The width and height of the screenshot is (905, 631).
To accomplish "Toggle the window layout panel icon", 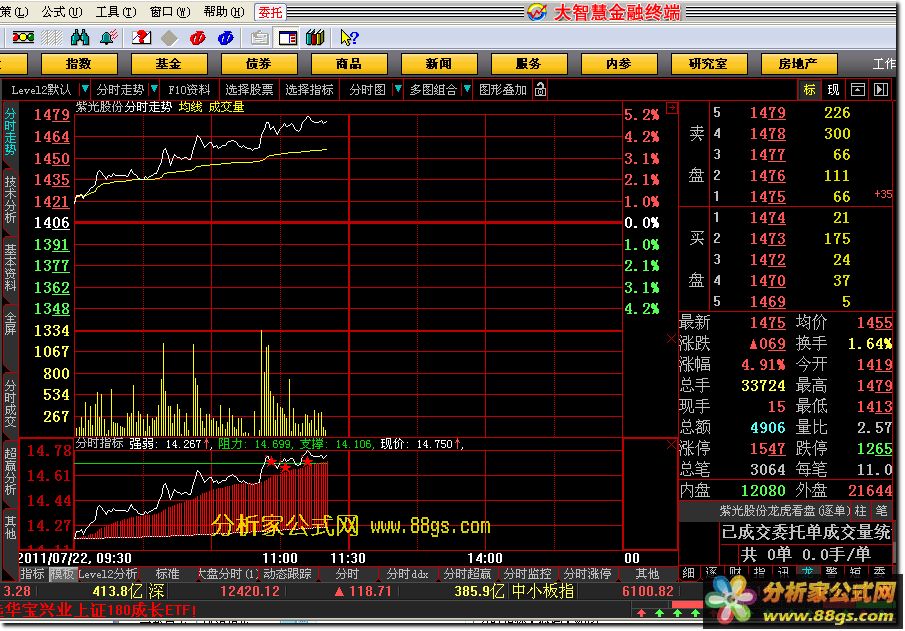I will pyautogui.click(x=287, y=38).
